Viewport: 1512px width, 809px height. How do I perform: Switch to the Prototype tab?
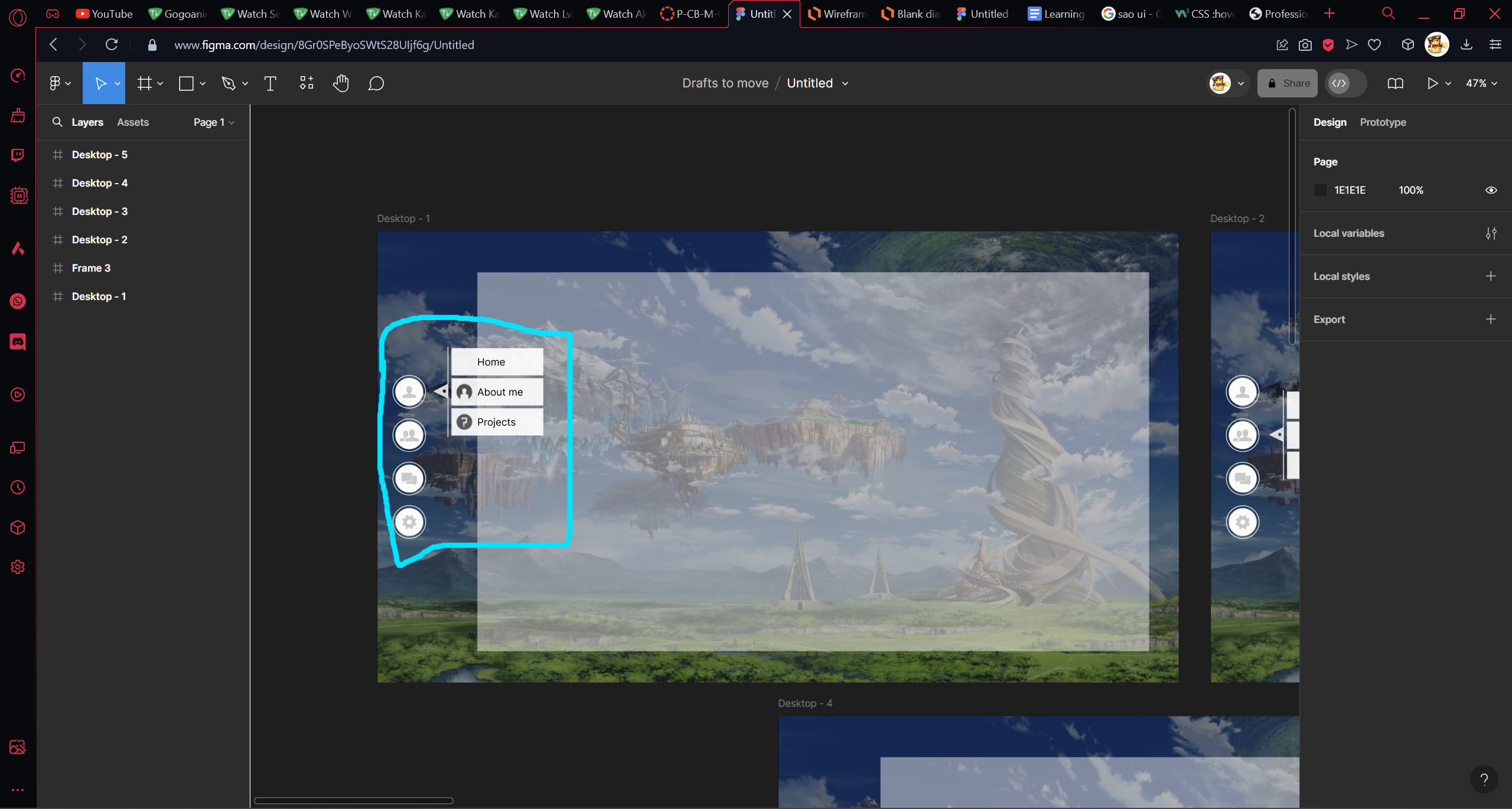[1383, 122]
